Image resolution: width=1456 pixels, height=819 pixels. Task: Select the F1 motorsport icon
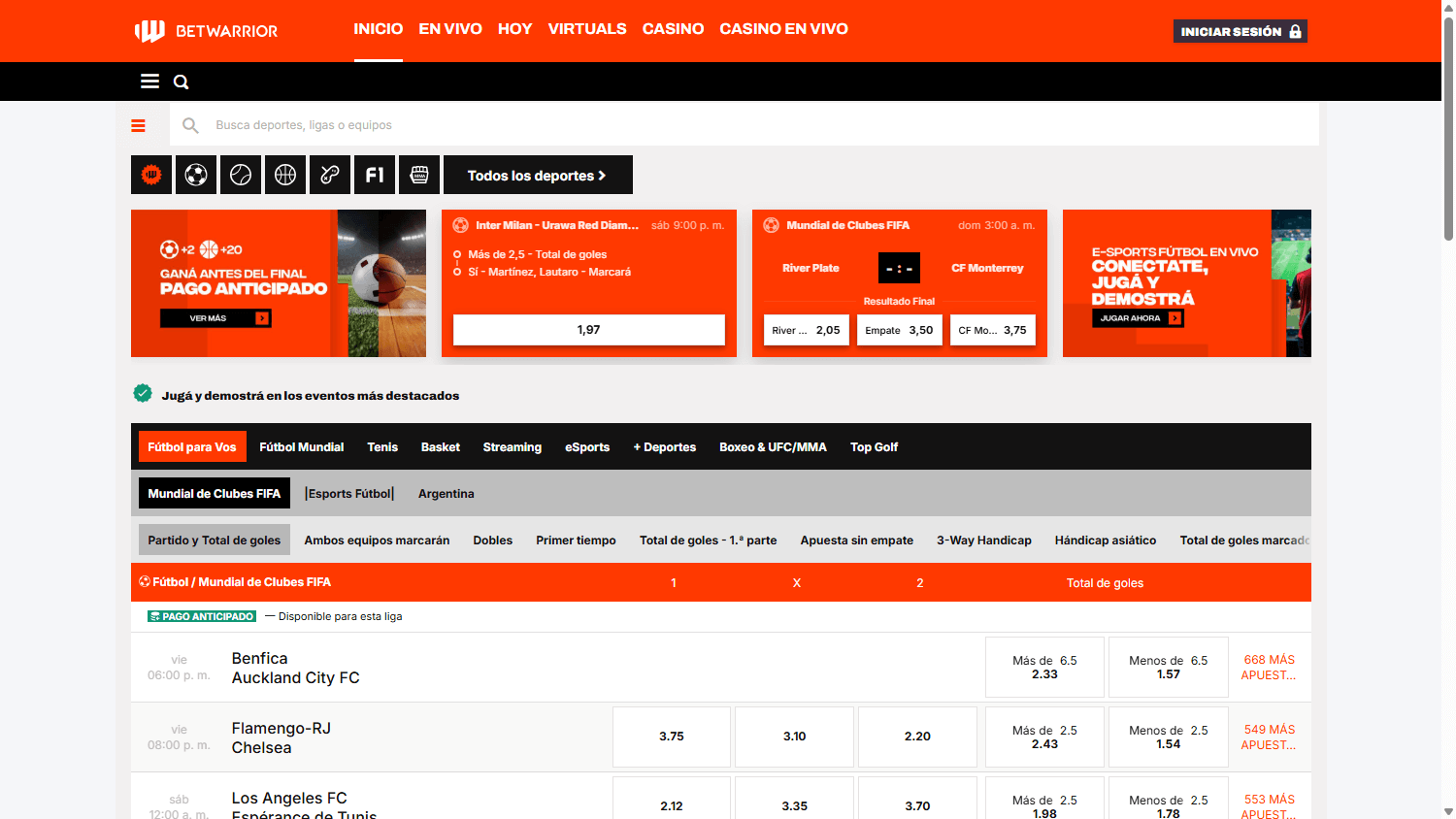pos(374,175)
